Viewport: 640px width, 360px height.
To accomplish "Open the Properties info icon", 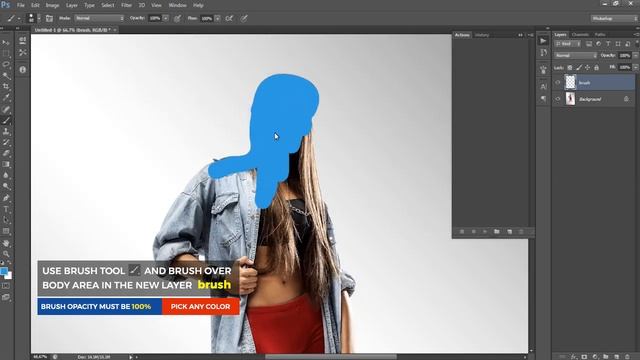I will 22,70.
